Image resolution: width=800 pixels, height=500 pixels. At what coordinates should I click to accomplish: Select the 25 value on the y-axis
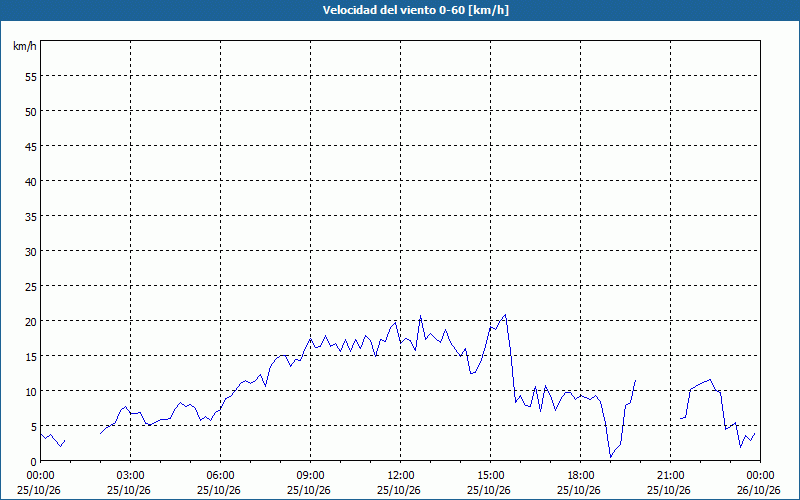[31, 286]
